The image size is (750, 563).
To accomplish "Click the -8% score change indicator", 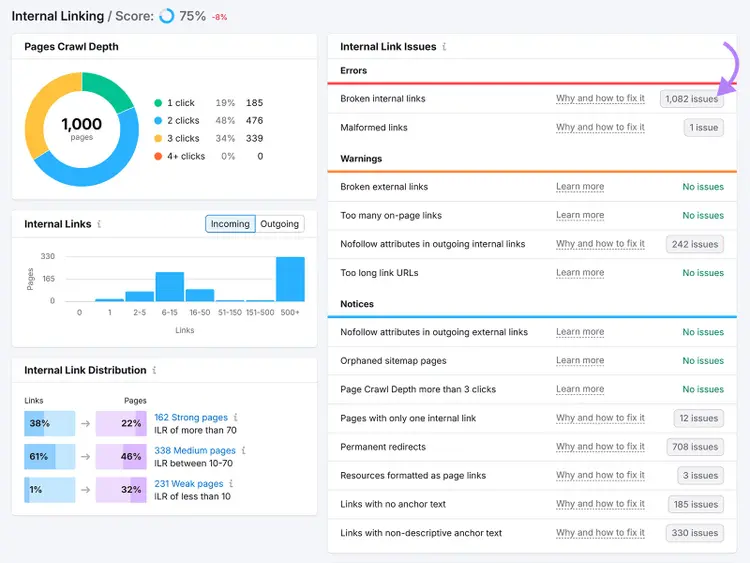I will point(220,17).
